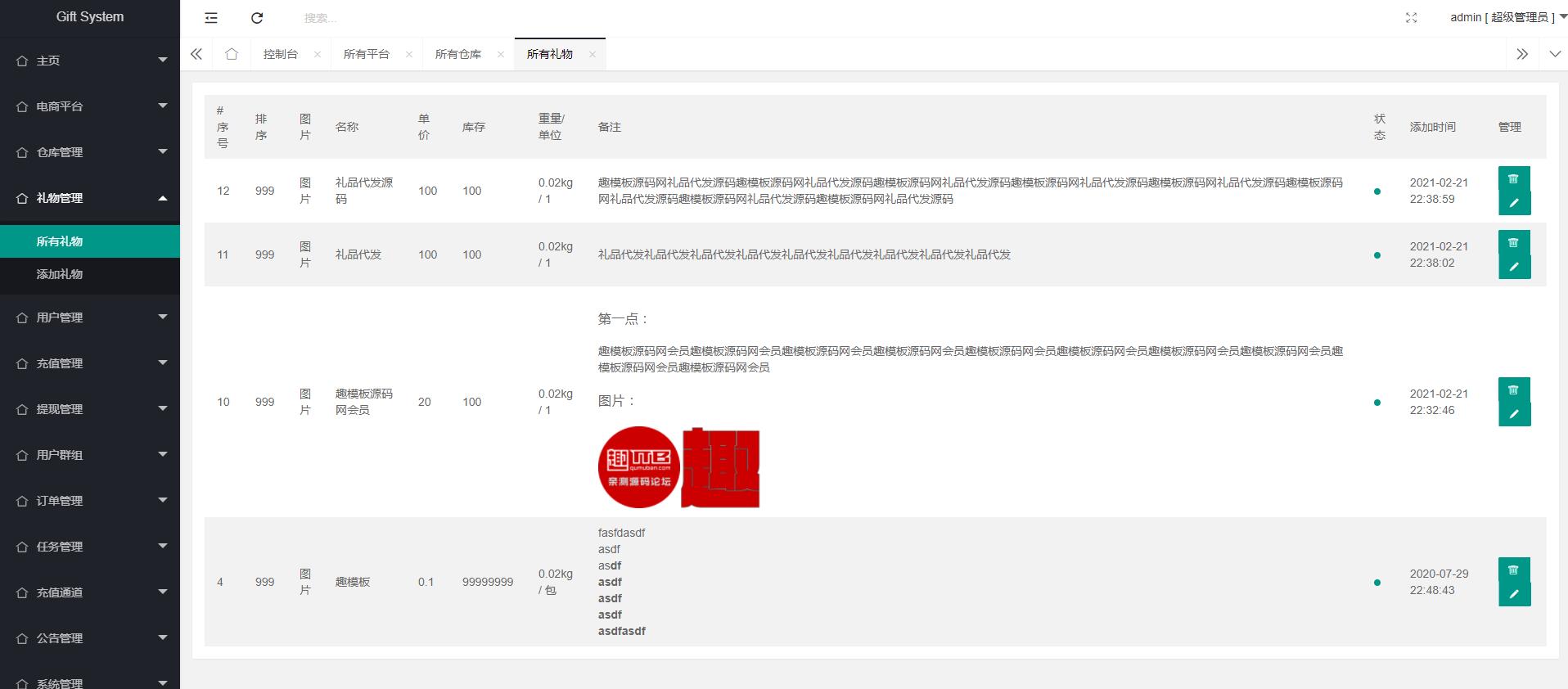Screen dimensions: 1568x689
Task: Click the 图片 link in row 4
Action: pyautogui.click(x=305, y=582)
